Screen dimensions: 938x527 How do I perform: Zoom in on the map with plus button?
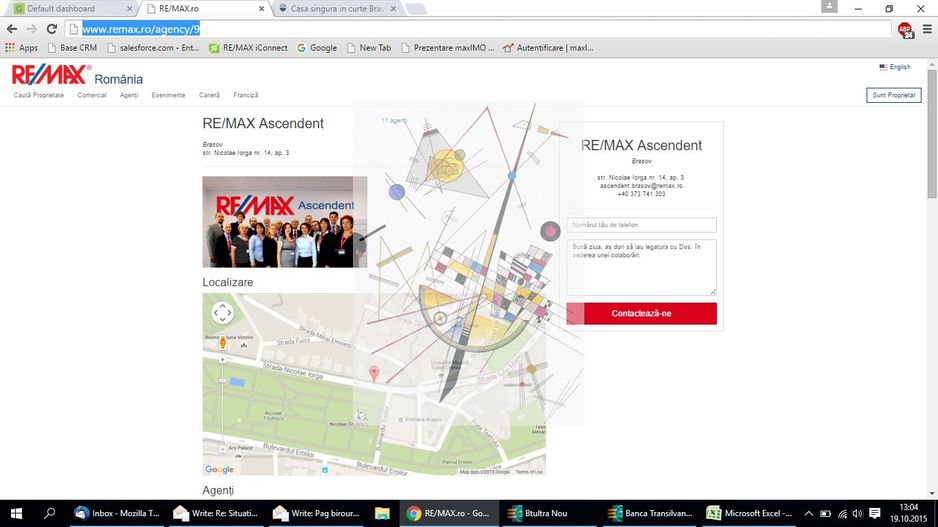[x=222, y=359]
